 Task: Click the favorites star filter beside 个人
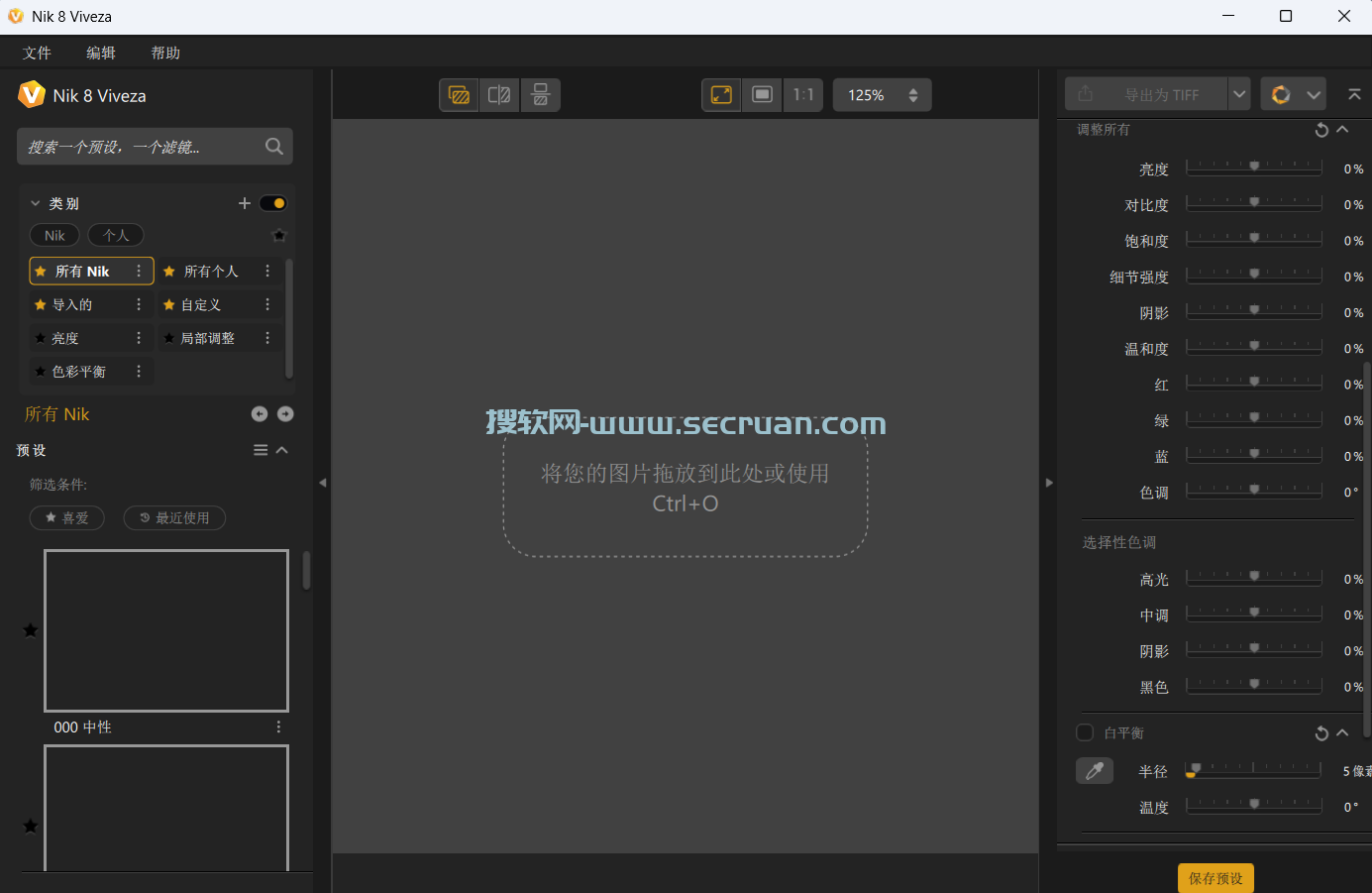pyautogui.click(x=279, y=236)
